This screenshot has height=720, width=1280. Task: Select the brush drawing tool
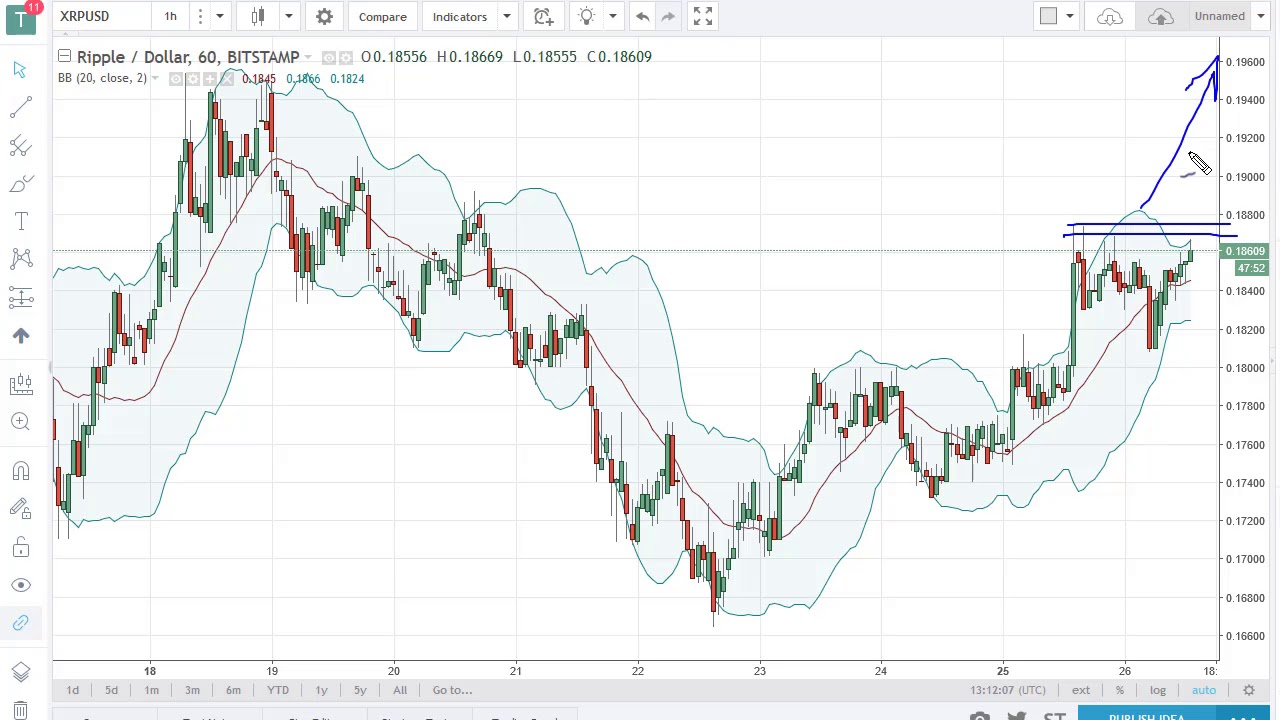(x=20, y=184)
